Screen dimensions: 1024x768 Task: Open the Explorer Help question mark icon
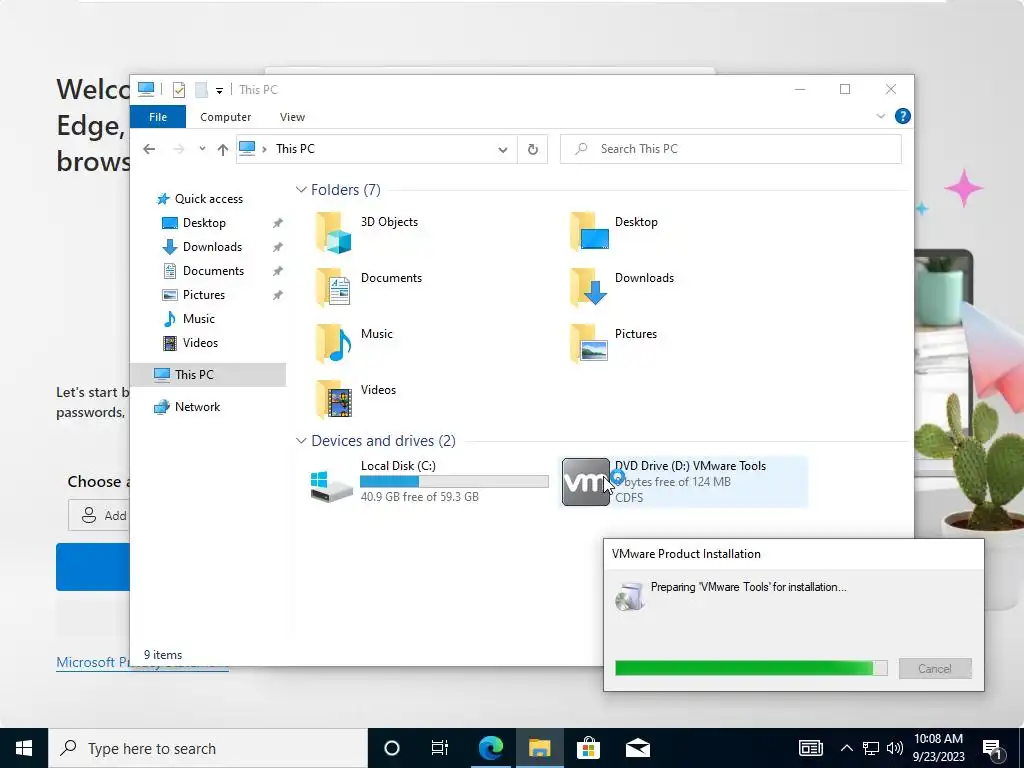click(x=903, y=116)
